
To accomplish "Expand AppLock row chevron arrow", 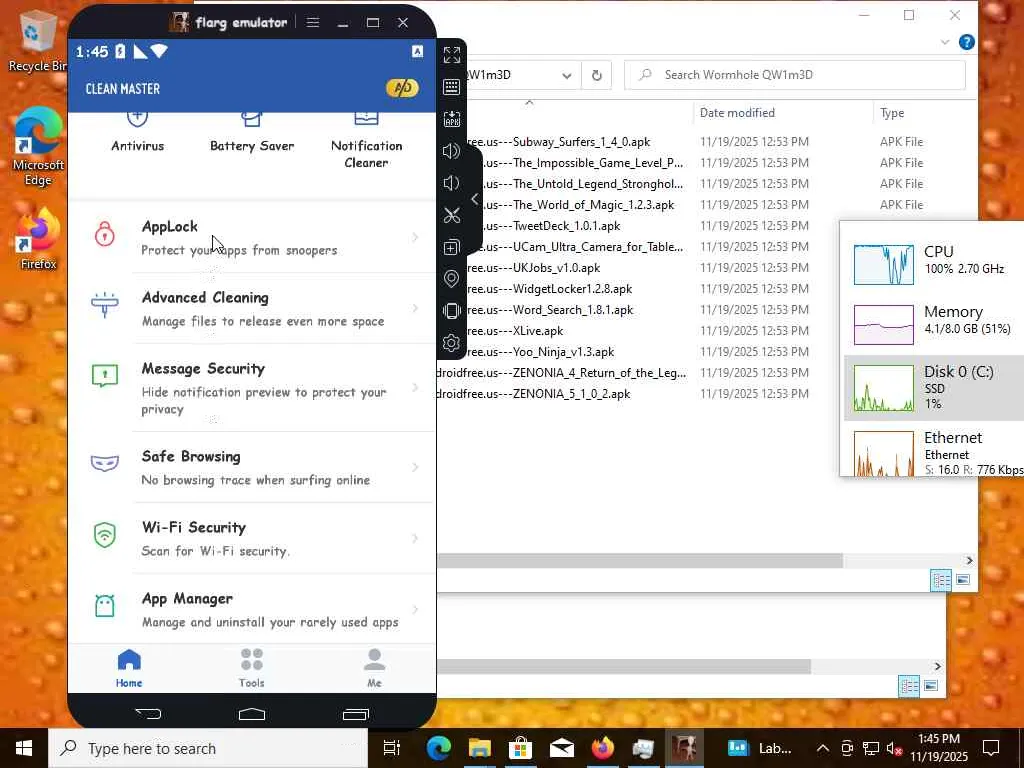I will point(415,238).
